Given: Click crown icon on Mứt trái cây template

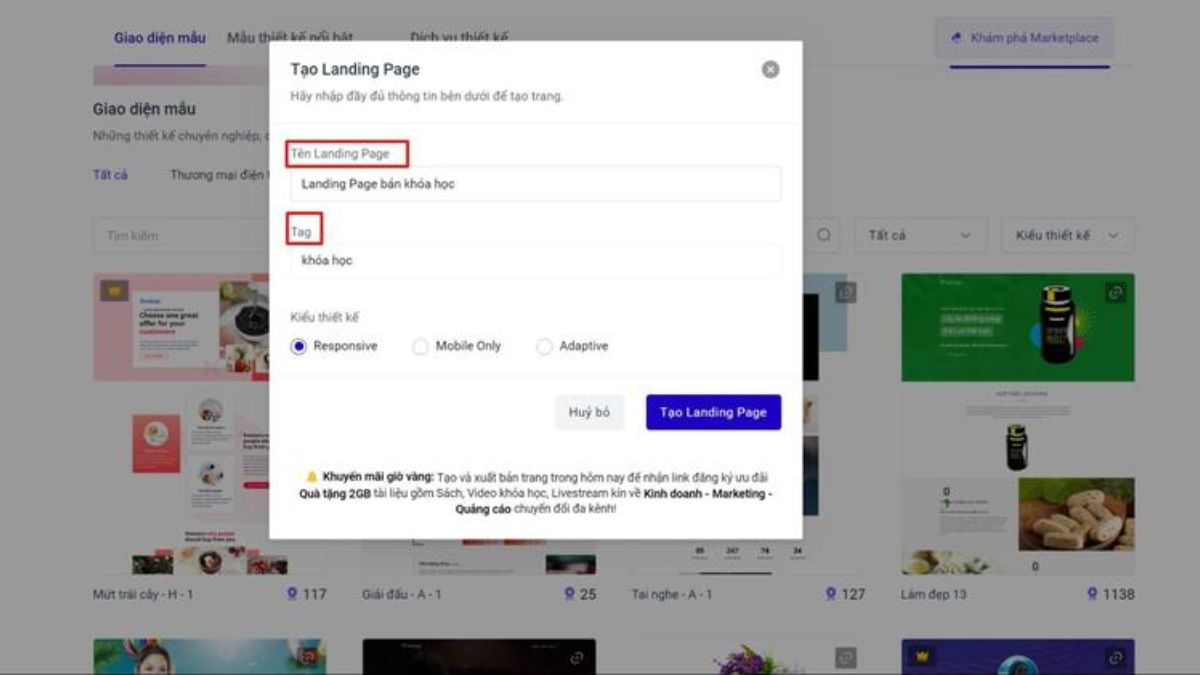Looking at the screenshot, I should tap(114, 291).
